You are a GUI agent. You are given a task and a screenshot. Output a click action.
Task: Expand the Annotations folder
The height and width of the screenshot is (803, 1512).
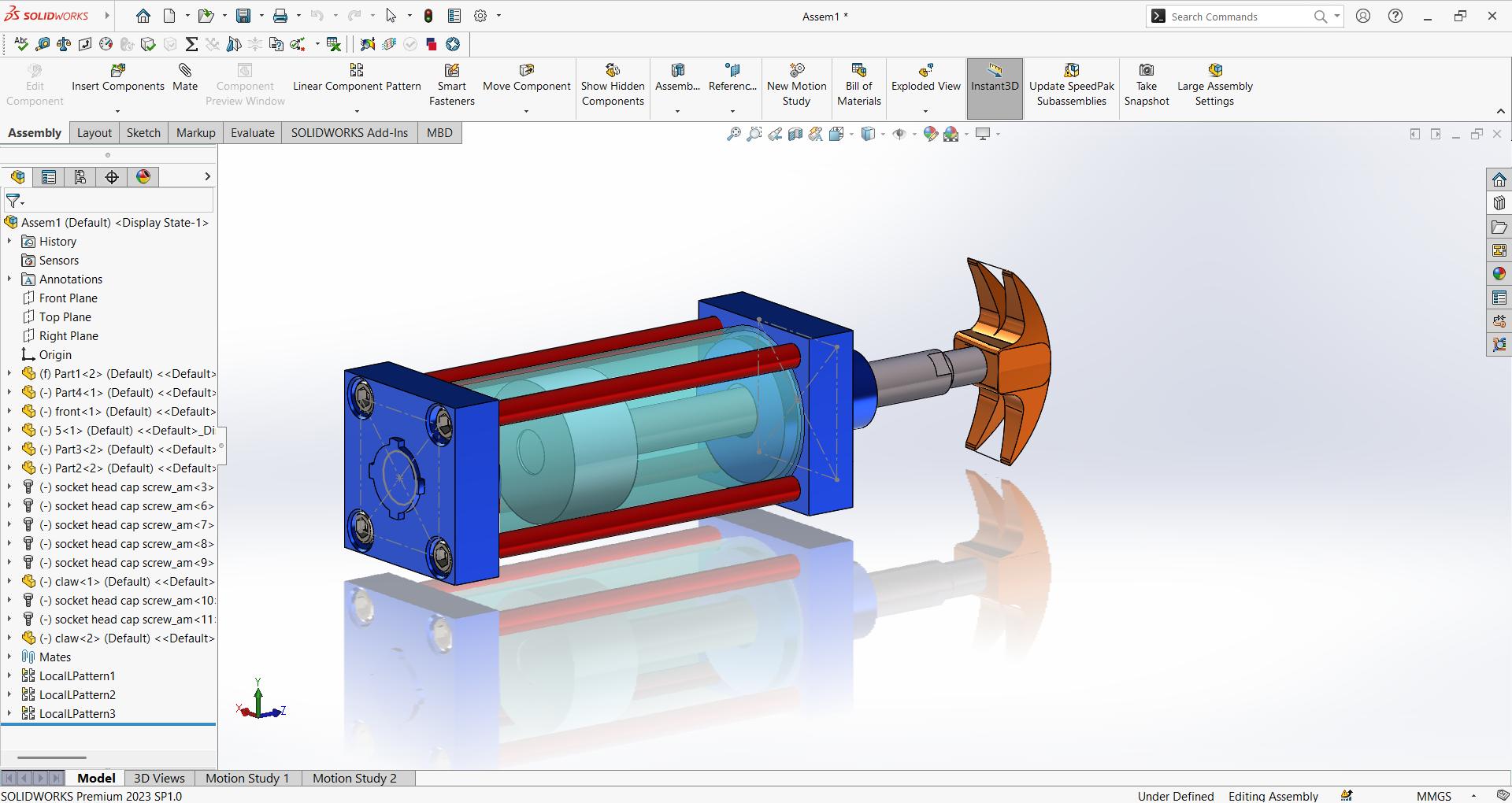pyautogui.click(x=9, y=279)
